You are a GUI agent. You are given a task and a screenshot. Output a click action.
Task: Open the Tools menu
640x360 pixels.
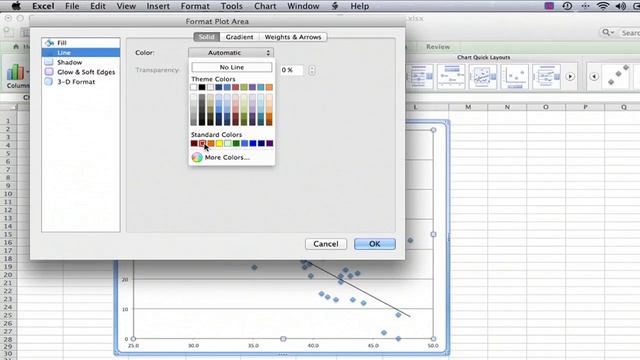(x=232, y=6)
